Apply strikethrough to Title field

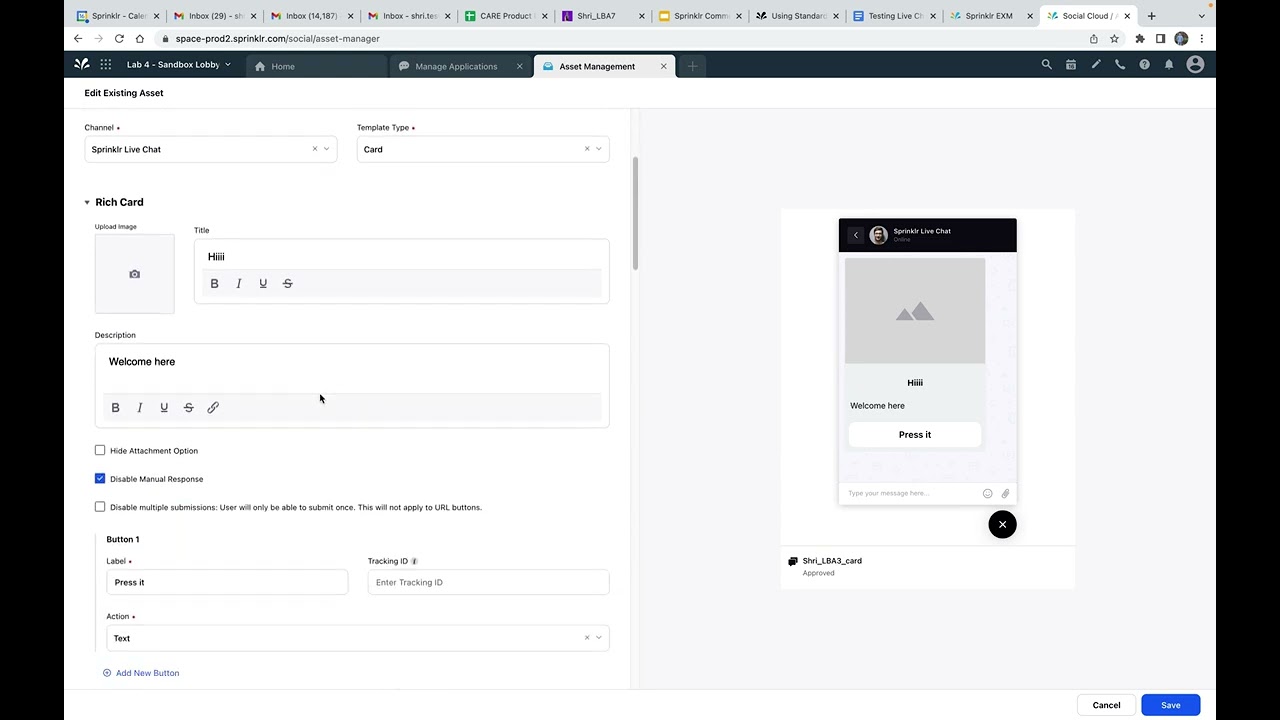[287, 284]
